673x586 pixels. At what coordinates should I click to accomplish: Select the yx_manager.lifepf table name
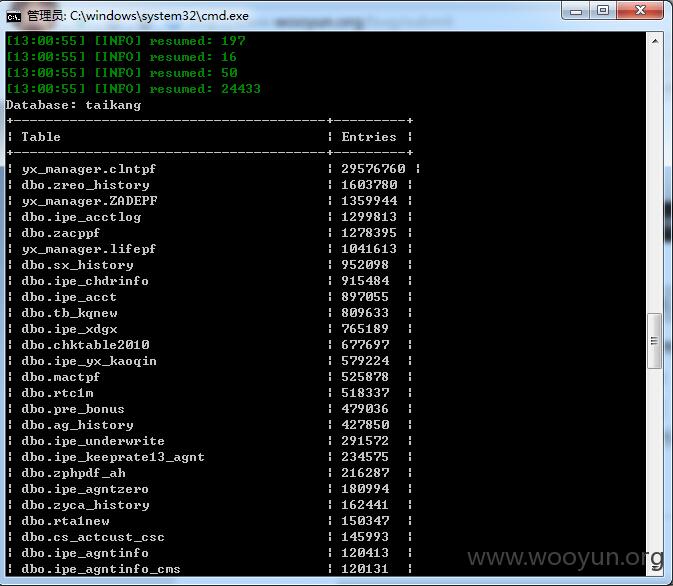point(89,249)
